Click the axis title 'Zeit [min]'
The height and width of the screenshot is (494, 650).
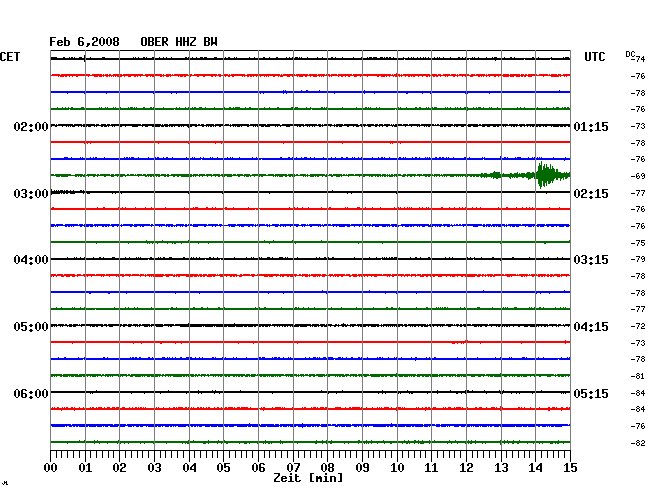(x=308, y=478)
